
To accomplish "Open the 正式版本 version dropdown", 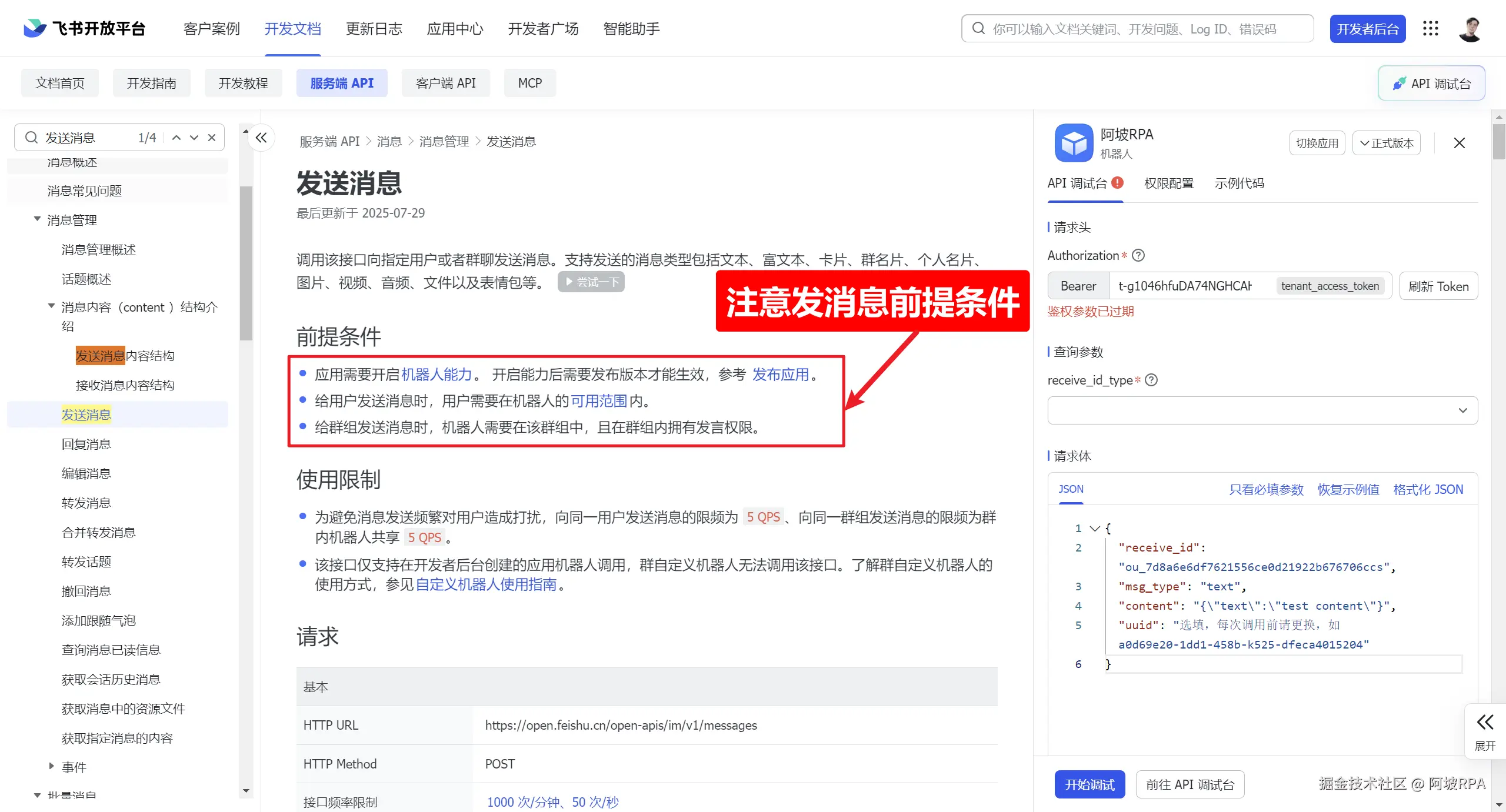I will point(1386,143).
